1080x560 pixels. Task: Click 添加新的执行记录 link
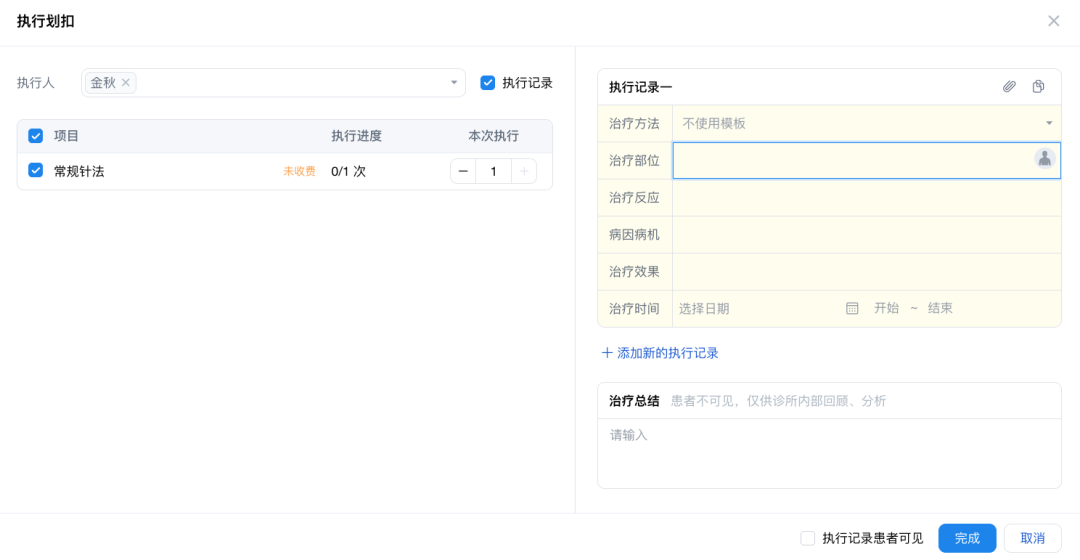coord(660,353)
